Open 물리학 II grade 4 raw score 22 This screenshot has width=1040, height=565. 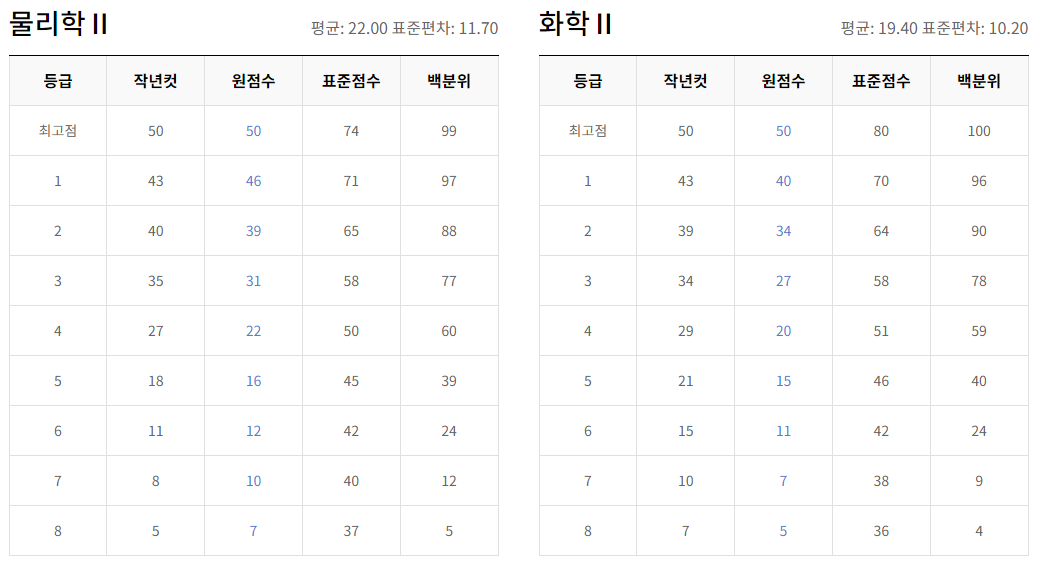(x=253, y=331)
